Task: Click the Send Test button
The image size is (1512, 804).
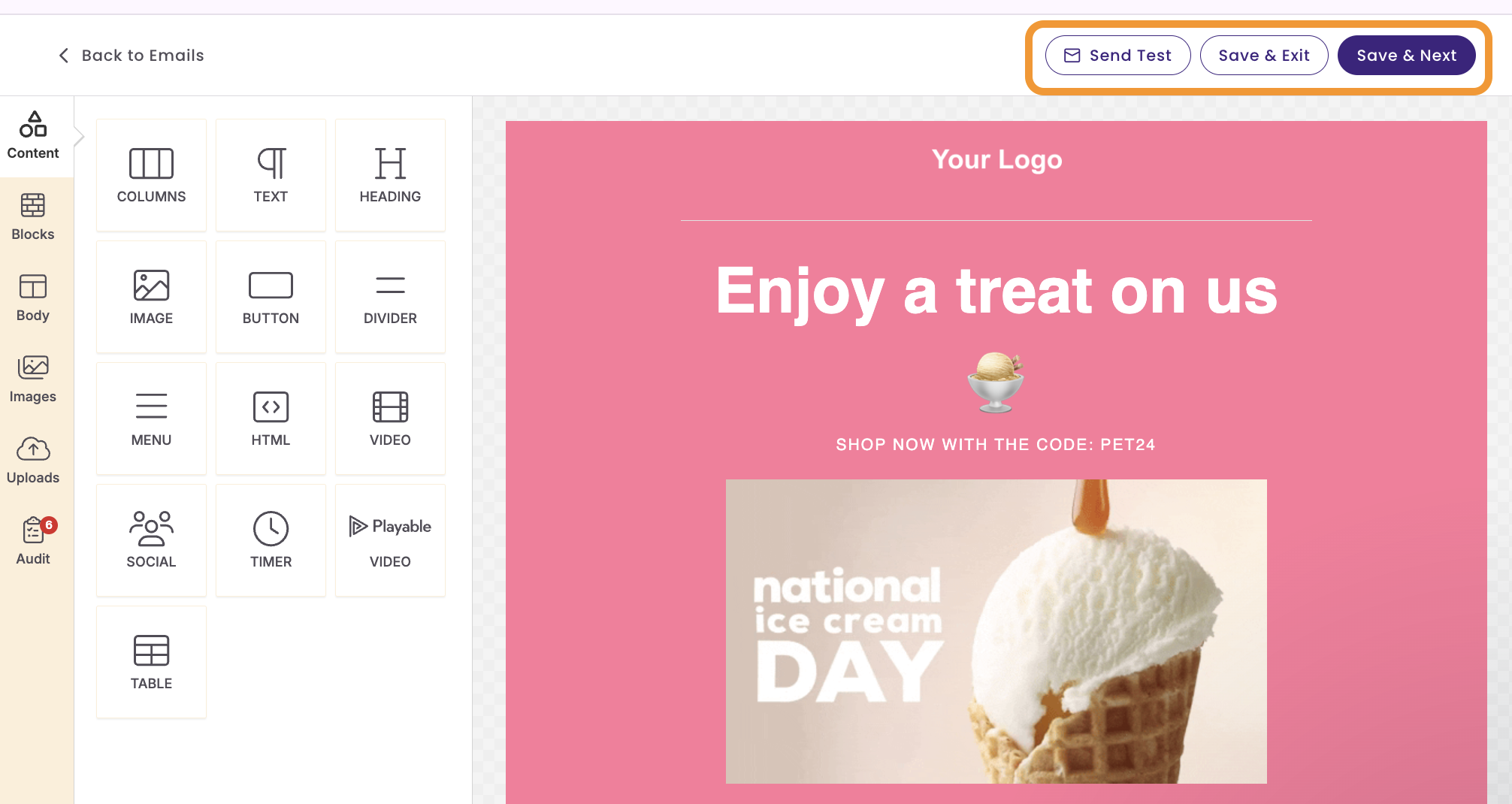Action: [x=1117, y=56]
